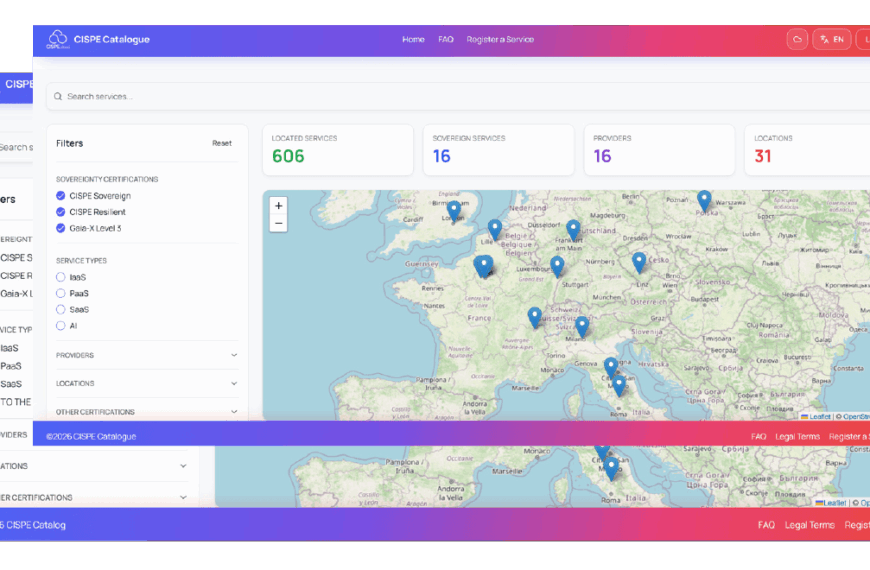
Task: Select the marker northwest of Stuttgart
Action: click(557, 268)
